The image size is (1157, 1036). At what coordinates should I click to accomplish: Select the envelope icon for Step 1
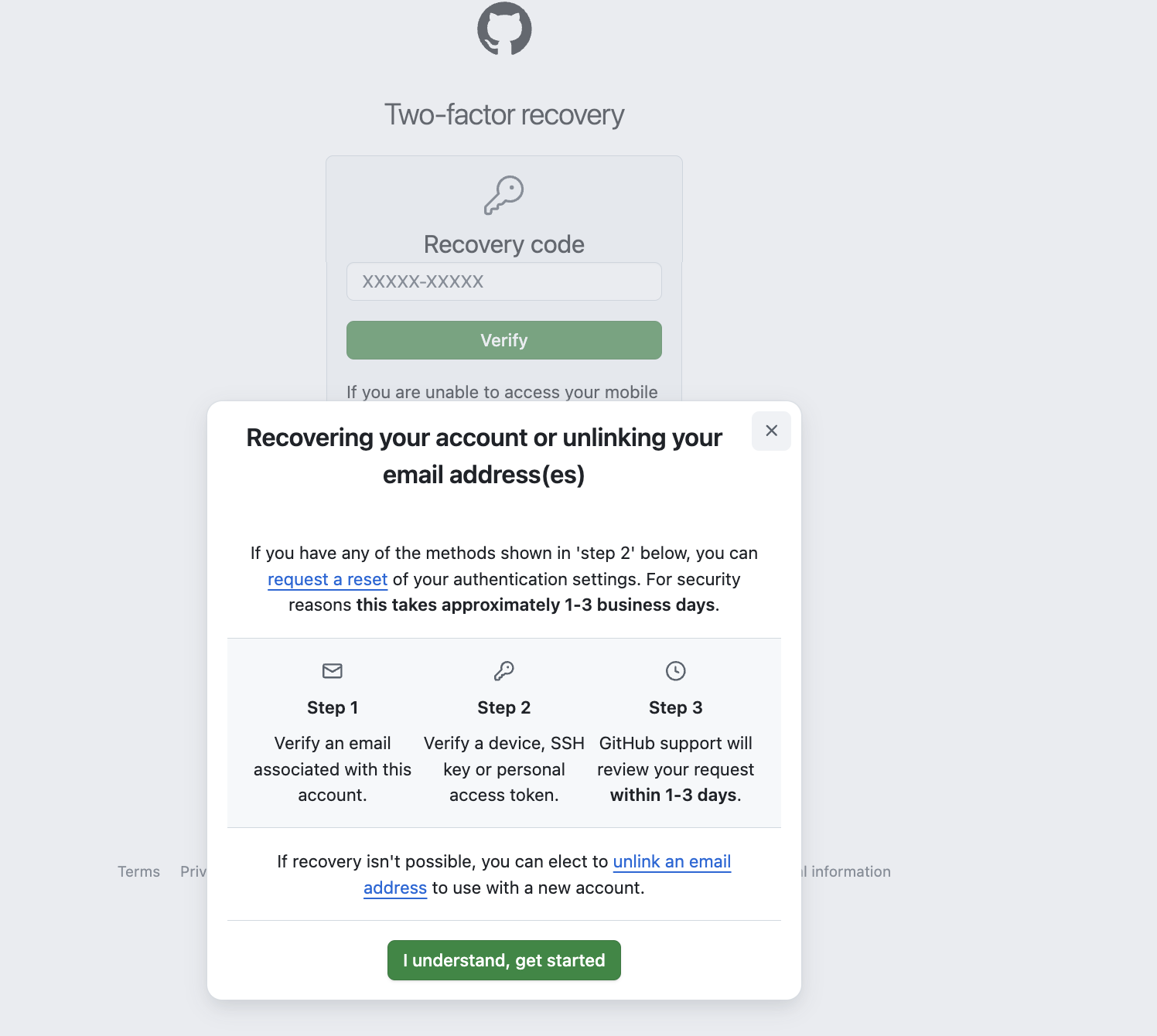point(332,671)
